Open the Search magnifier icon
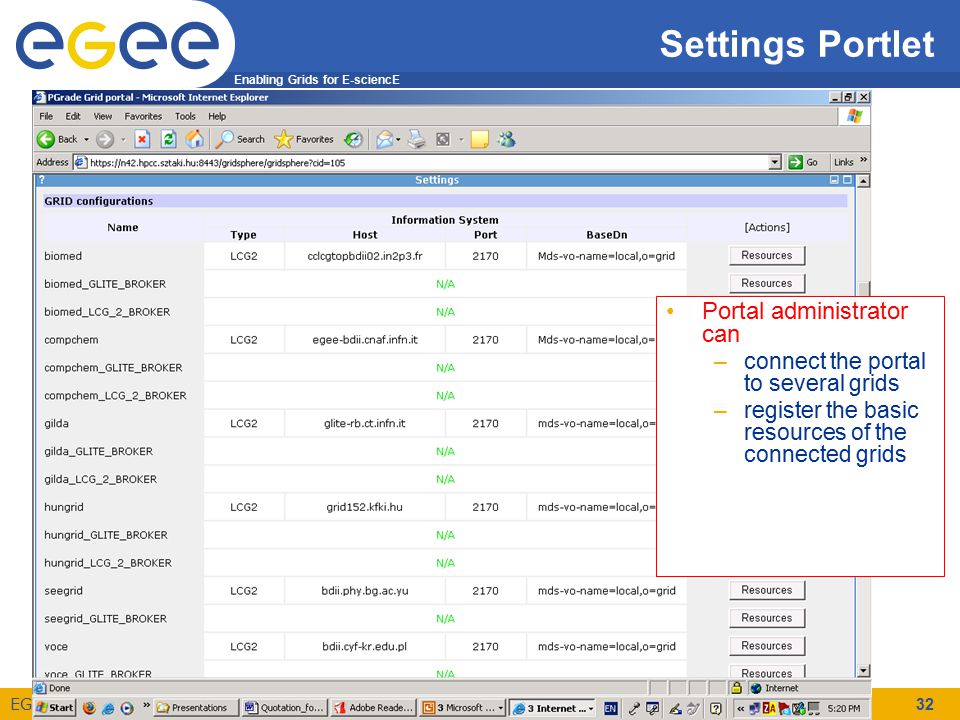 [224, 140]
